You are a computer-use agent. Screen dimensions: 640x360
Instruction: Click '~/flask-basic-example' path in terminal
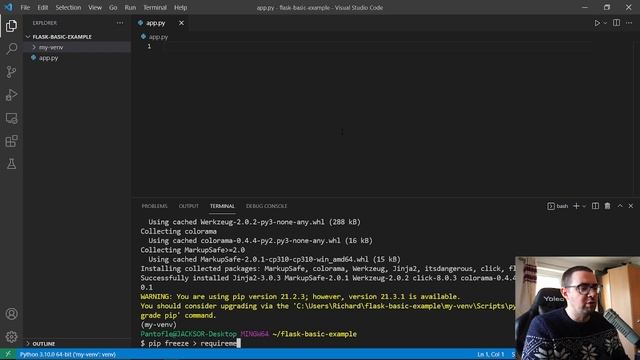(x=314, y=334)
